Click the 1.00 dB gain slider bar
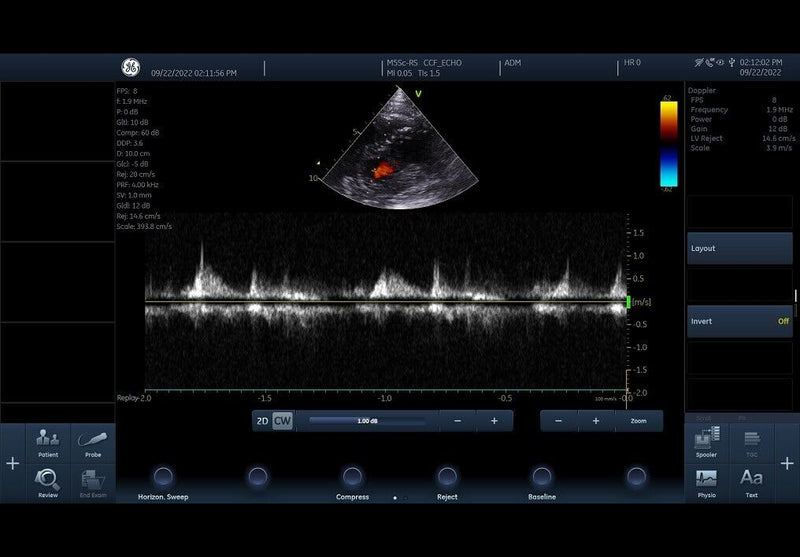Screen dimensions: 800x557 click(x=367, y=421)
